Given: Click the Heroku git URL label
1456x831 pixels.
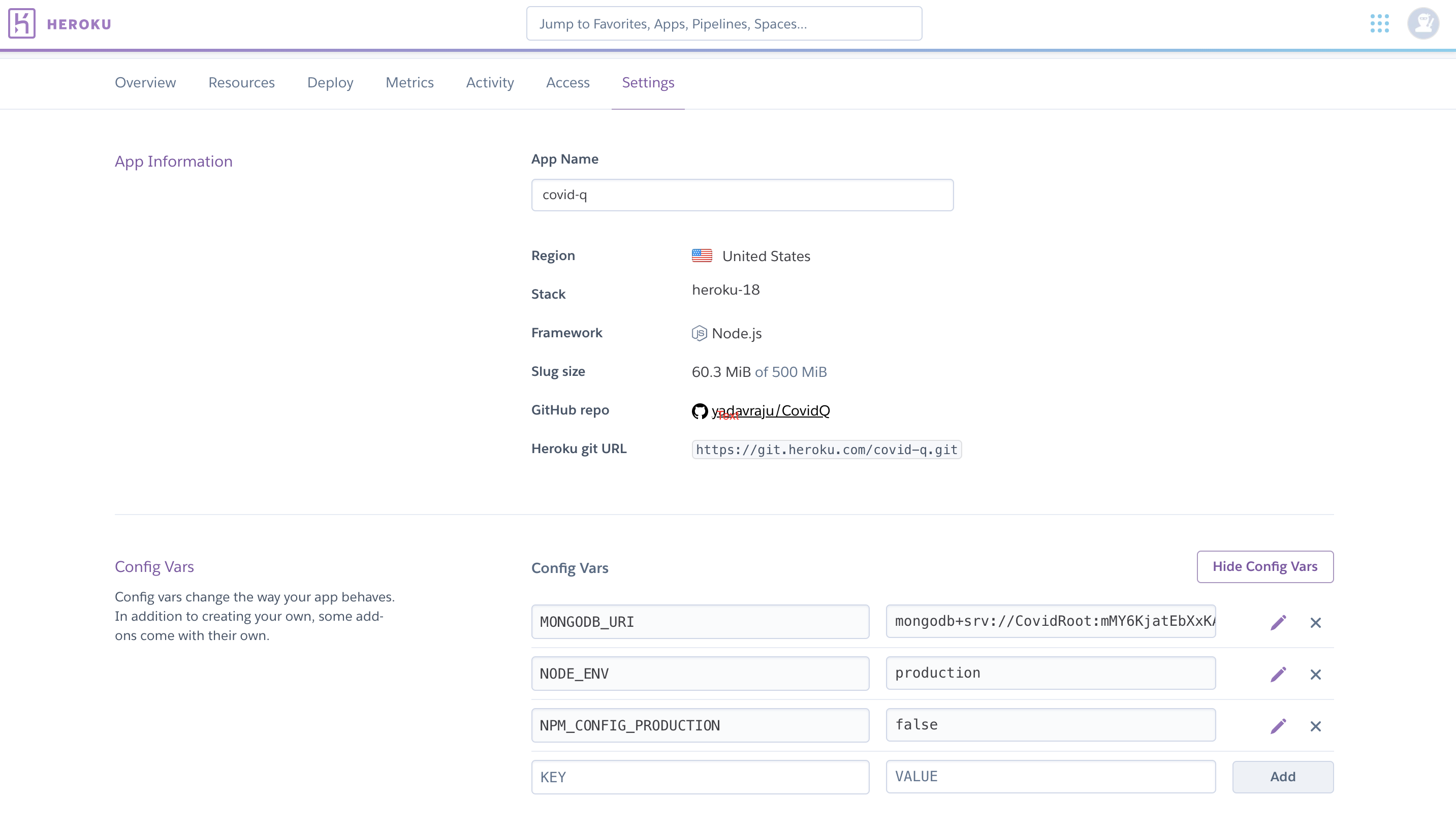Looking at the screenshot, I should coord(579,449).
